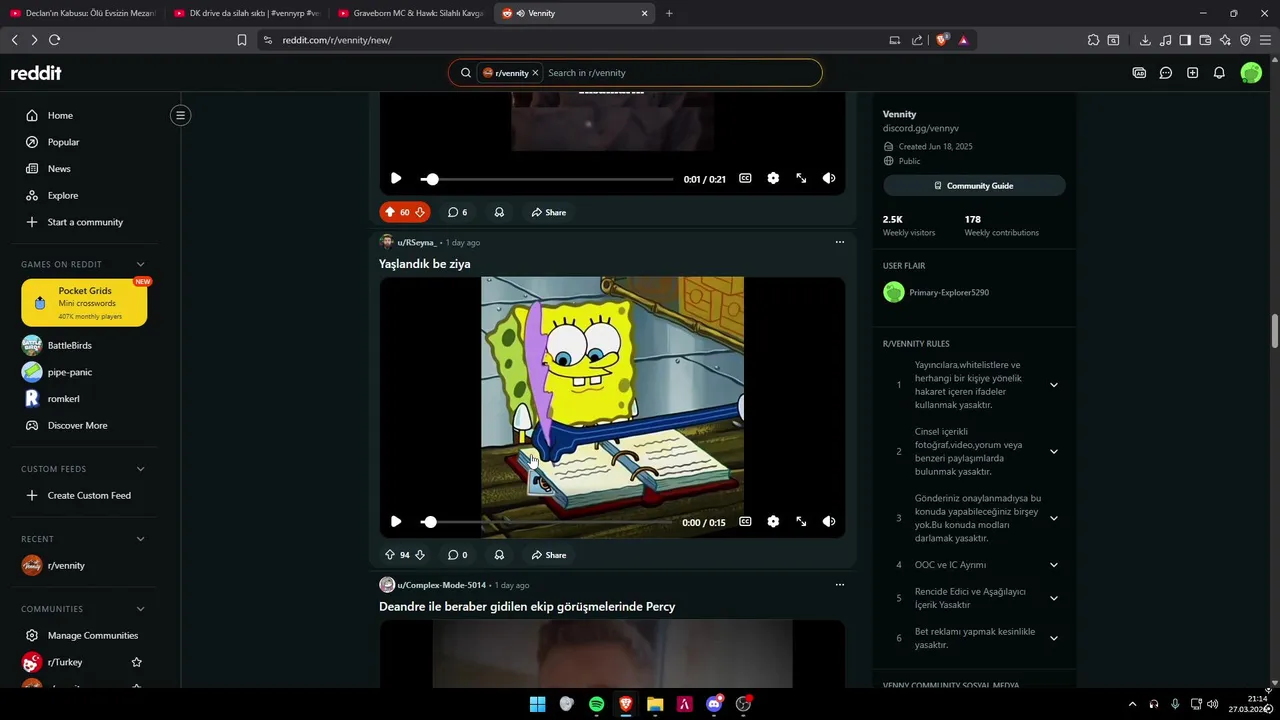The width and height of the screenshot is (1280, 720).
Task: Expand rule 4 OOC ve IC Ayrımı
Action: (x=1053, y=565)
